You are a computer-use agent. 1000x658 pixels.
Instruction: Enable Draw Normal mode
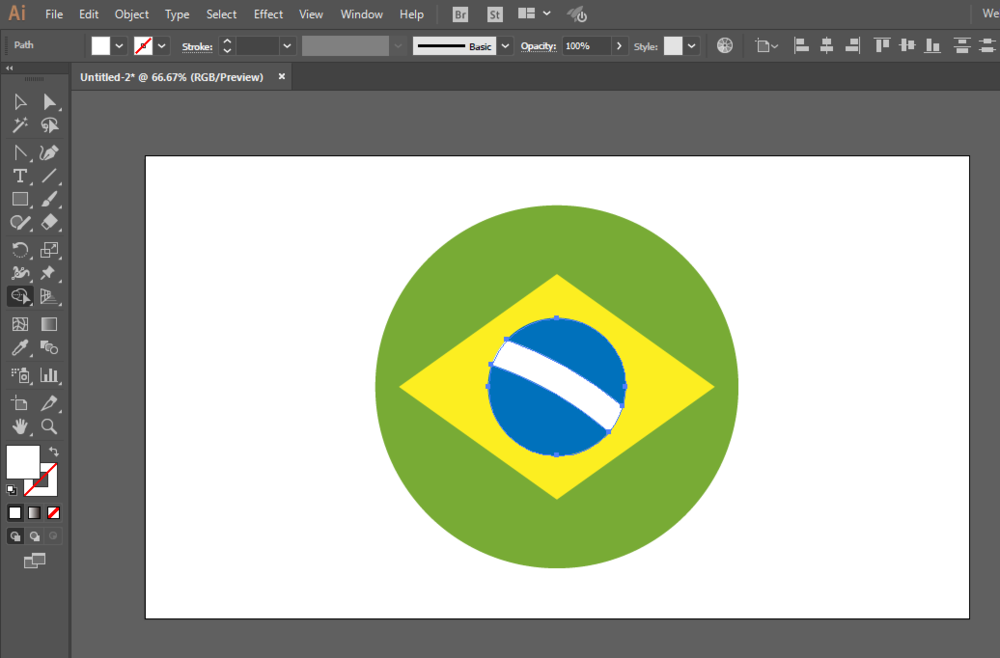click(15, 536)
